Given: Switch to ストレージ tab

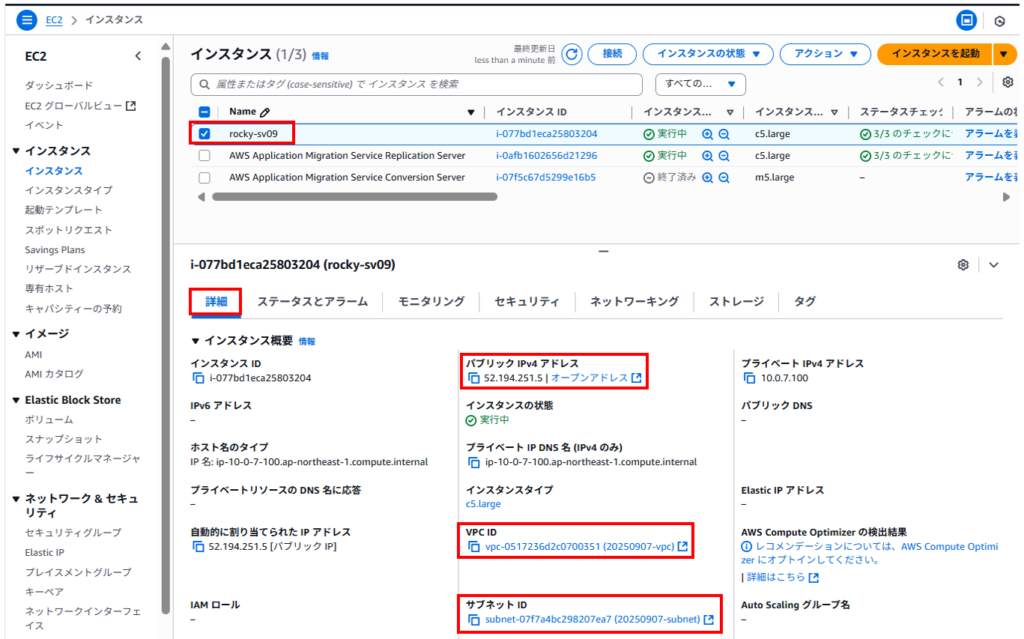Looking at the screenshot, I should 737,302.
